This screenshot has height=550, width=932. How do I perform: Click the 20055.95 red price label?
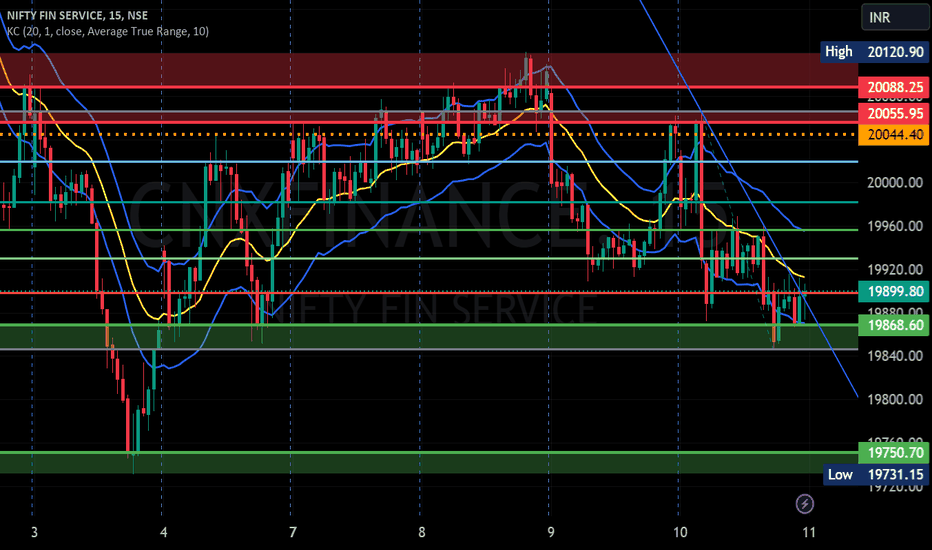pyautogui.click(x=893, y=114)
